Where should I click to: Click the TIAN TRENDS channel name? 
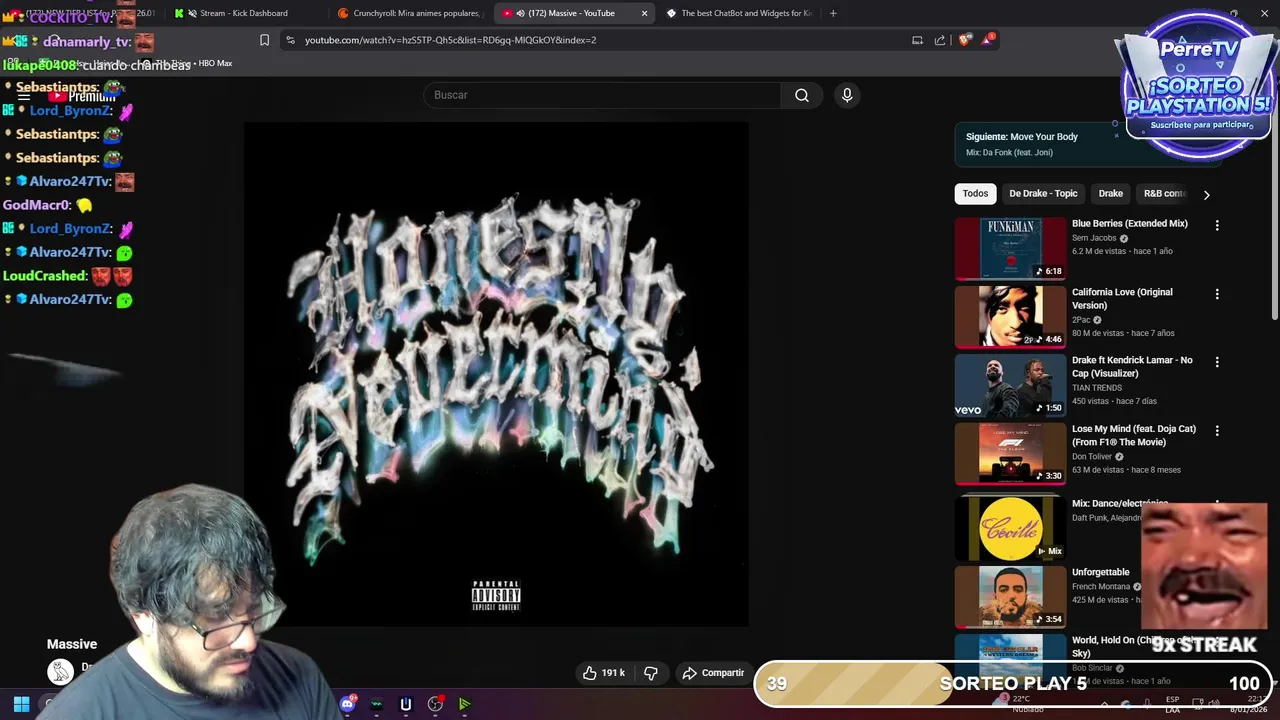[1097, 388]
